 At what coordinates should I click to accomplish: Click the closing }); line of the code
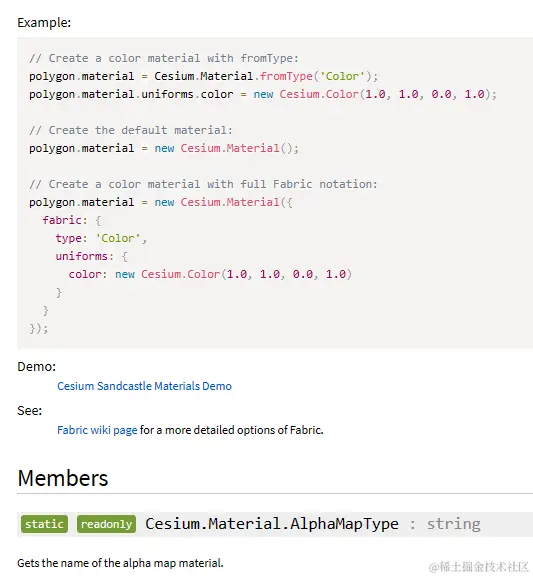(x=39, y=328)
